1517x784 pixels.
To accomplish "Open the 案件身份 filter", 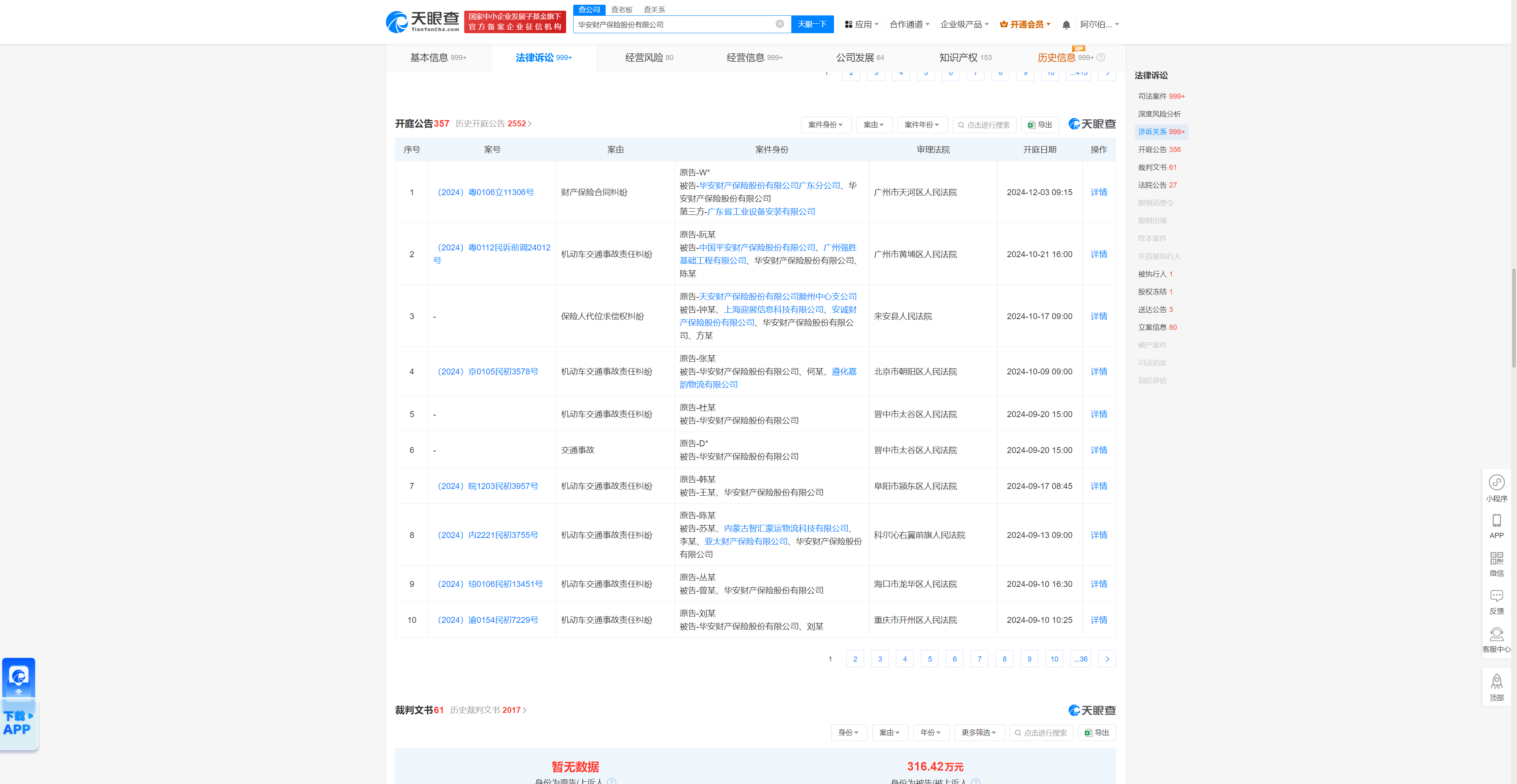I will click(x=826, y=125).
